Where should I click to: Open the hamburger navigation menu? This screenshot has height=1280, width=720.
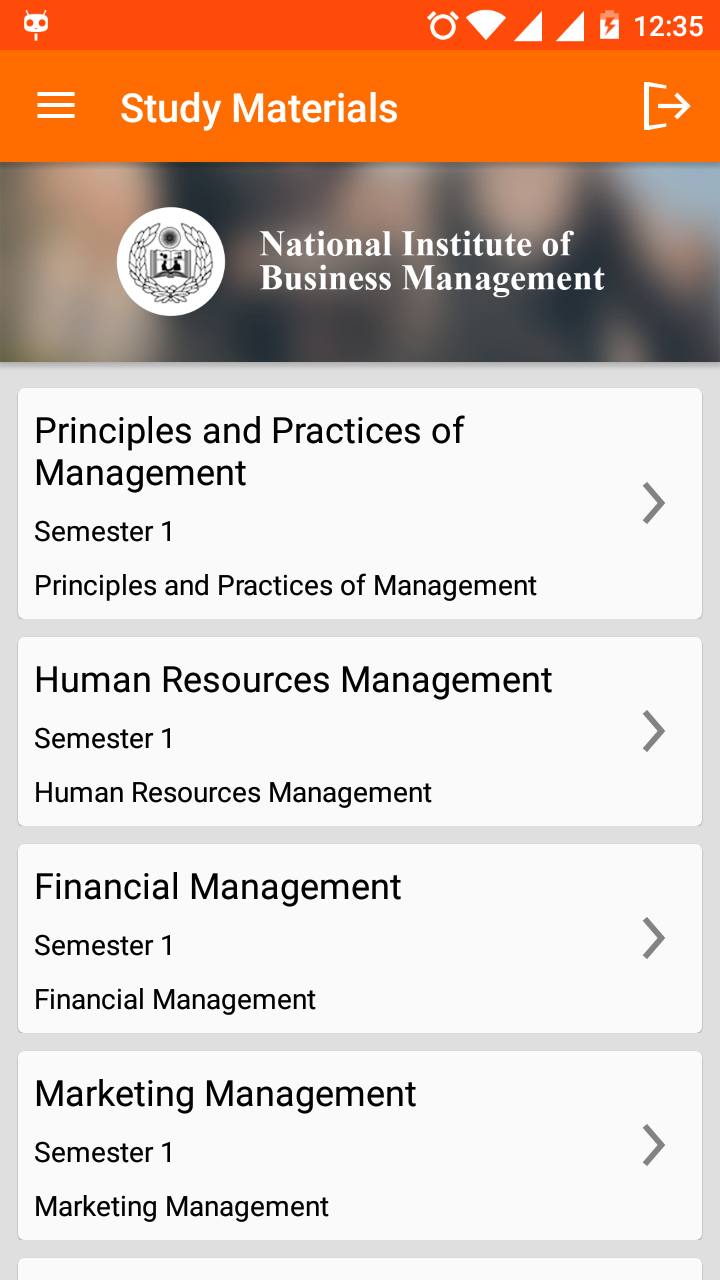coord(56,106)
